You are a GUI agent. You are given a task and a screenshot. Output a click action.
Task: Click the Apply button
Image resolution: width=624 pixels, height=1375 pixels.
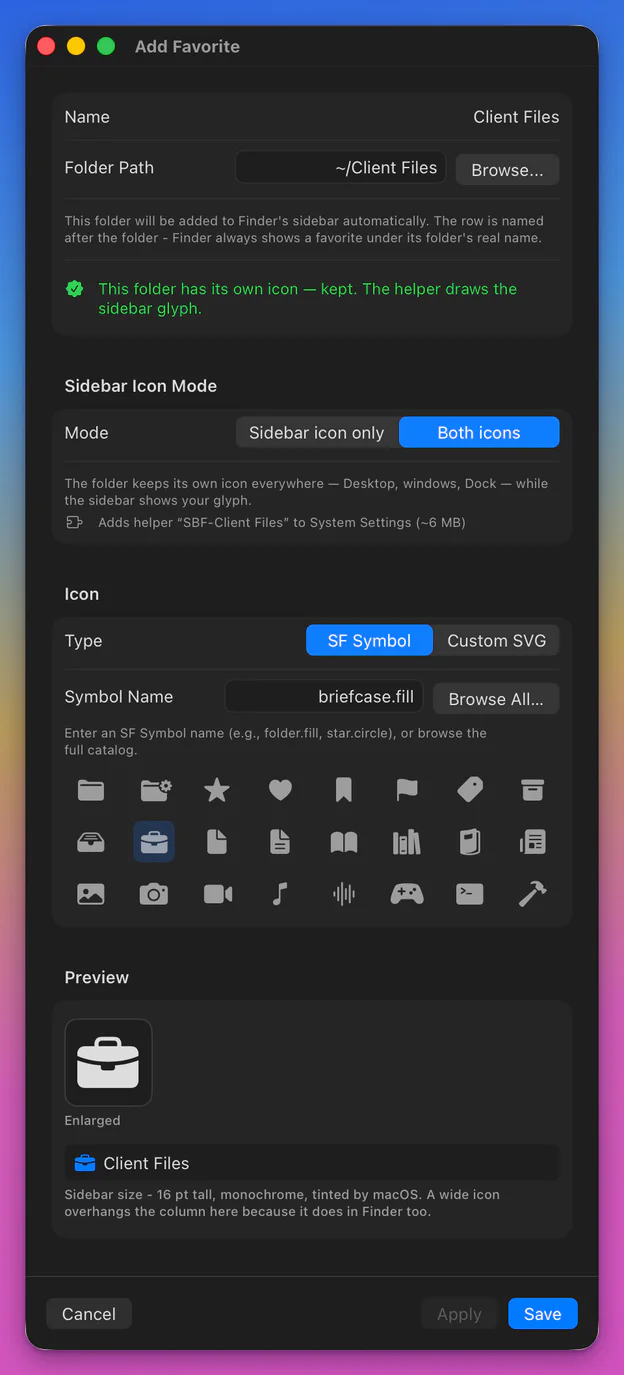pyautogui.click(x=459, y=1314)
